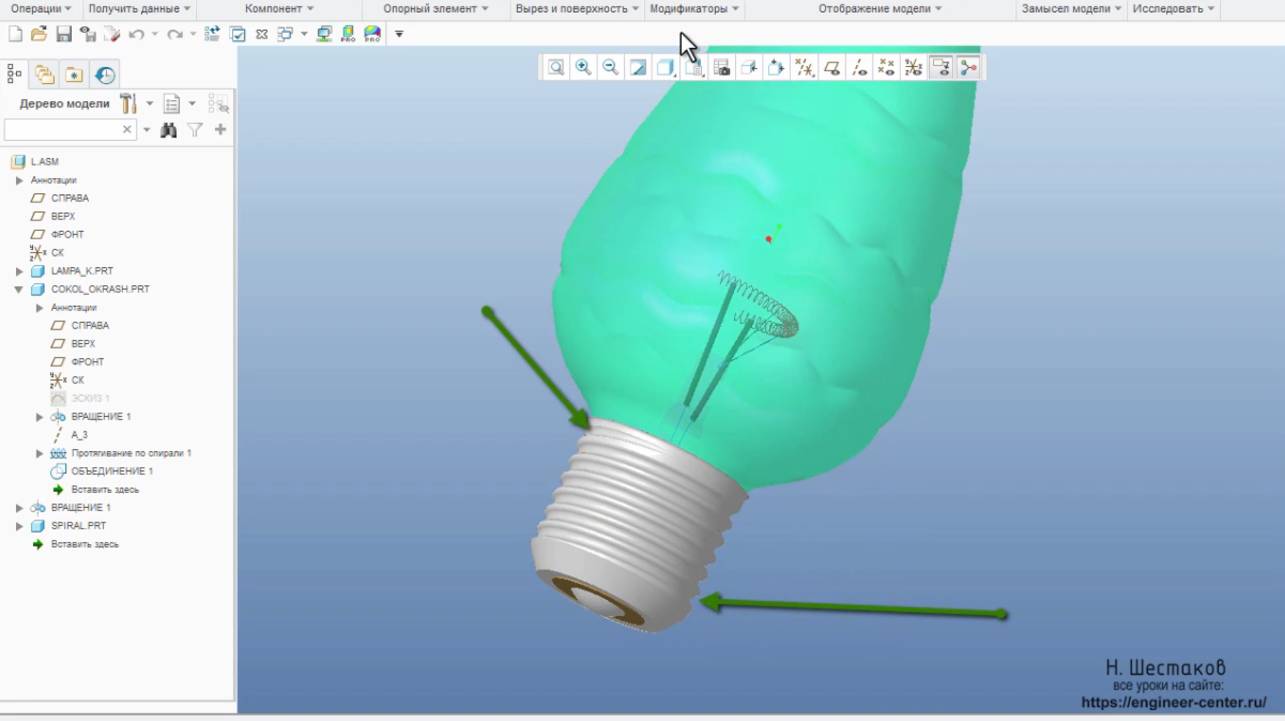
Task: Open the Замысел модели dropdown
Action: 1072,9
